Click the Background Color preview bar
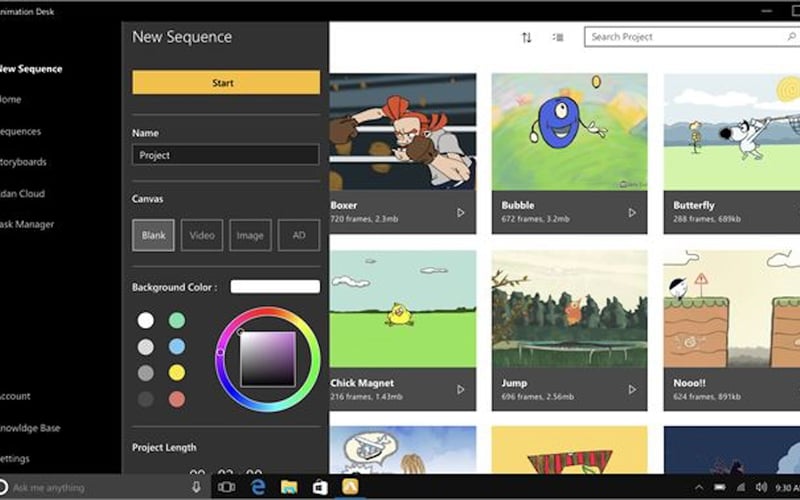This screenshot has height=500, width=800. pos(275,287)
